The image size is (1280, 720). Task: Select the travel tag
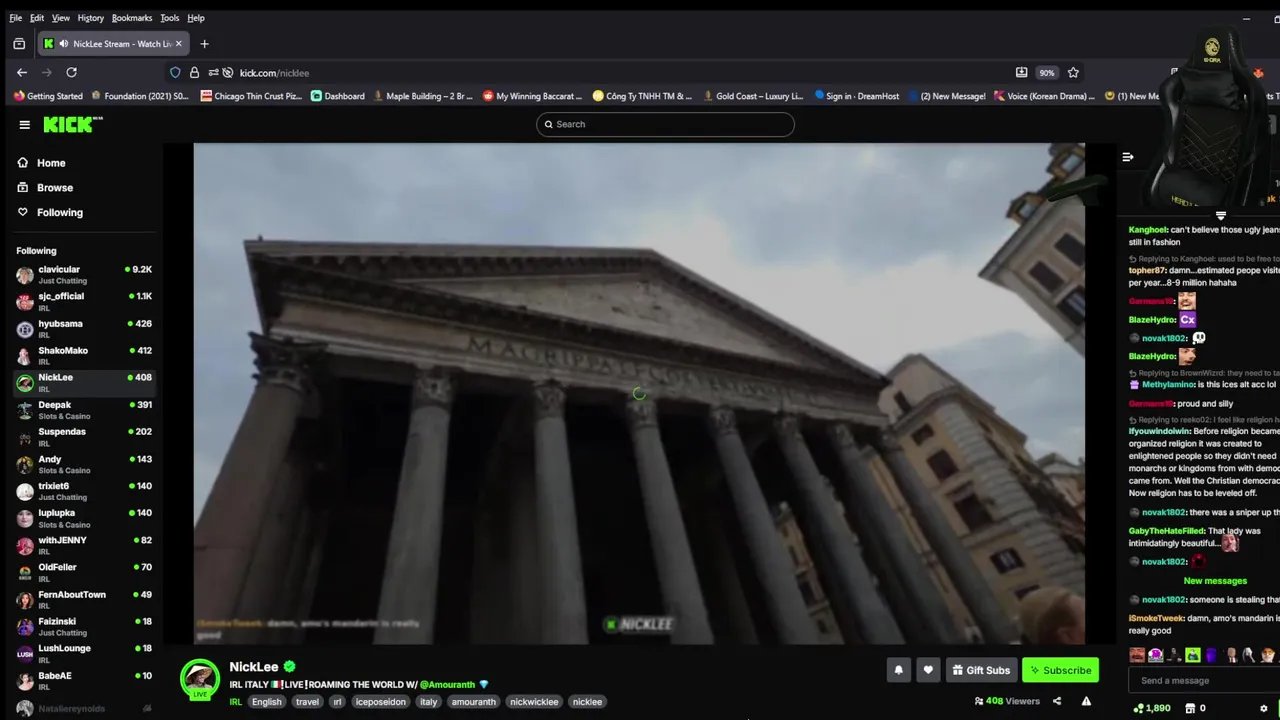point(307,702)
